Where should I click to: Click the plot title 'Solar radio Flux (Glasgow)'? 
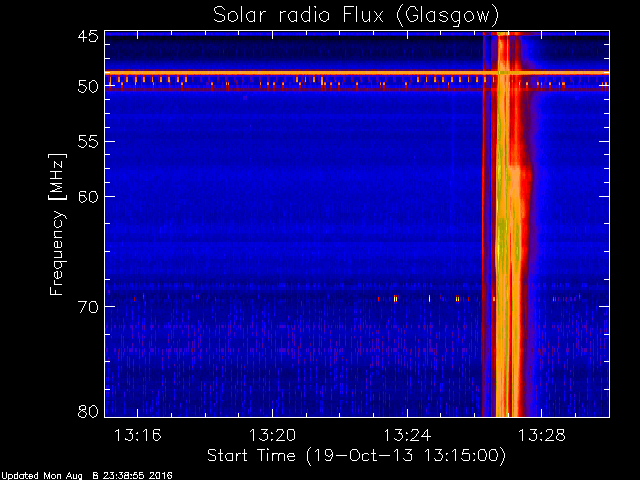(x=356, y=16)
